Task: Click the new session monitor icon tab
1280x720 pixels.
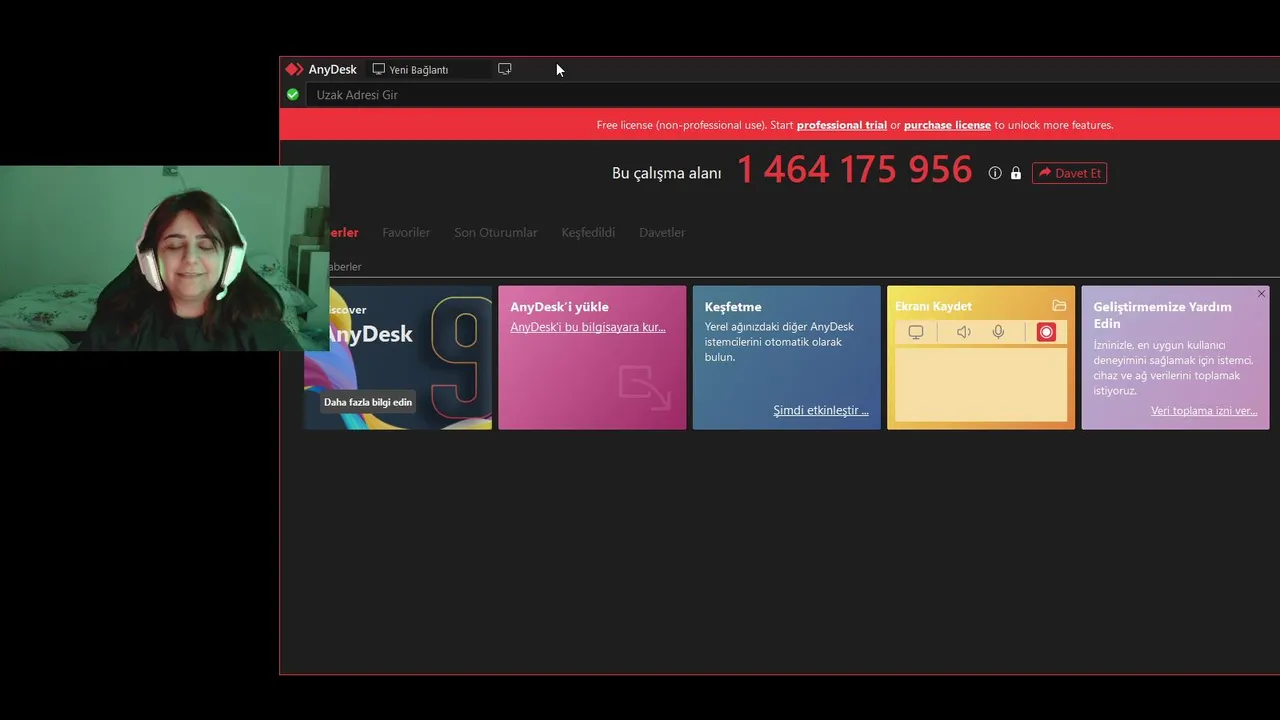Action: [x=505, y=69]
